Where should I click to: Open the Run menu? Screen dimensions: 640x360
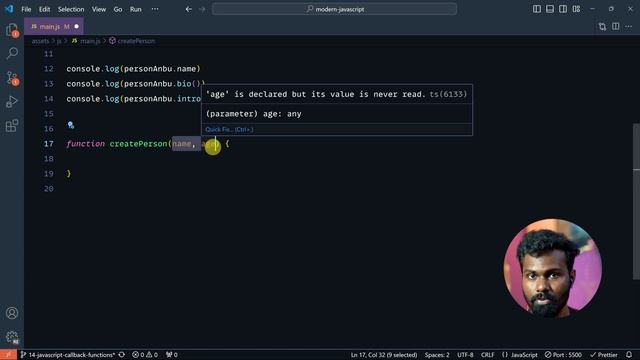pos(136,9)
